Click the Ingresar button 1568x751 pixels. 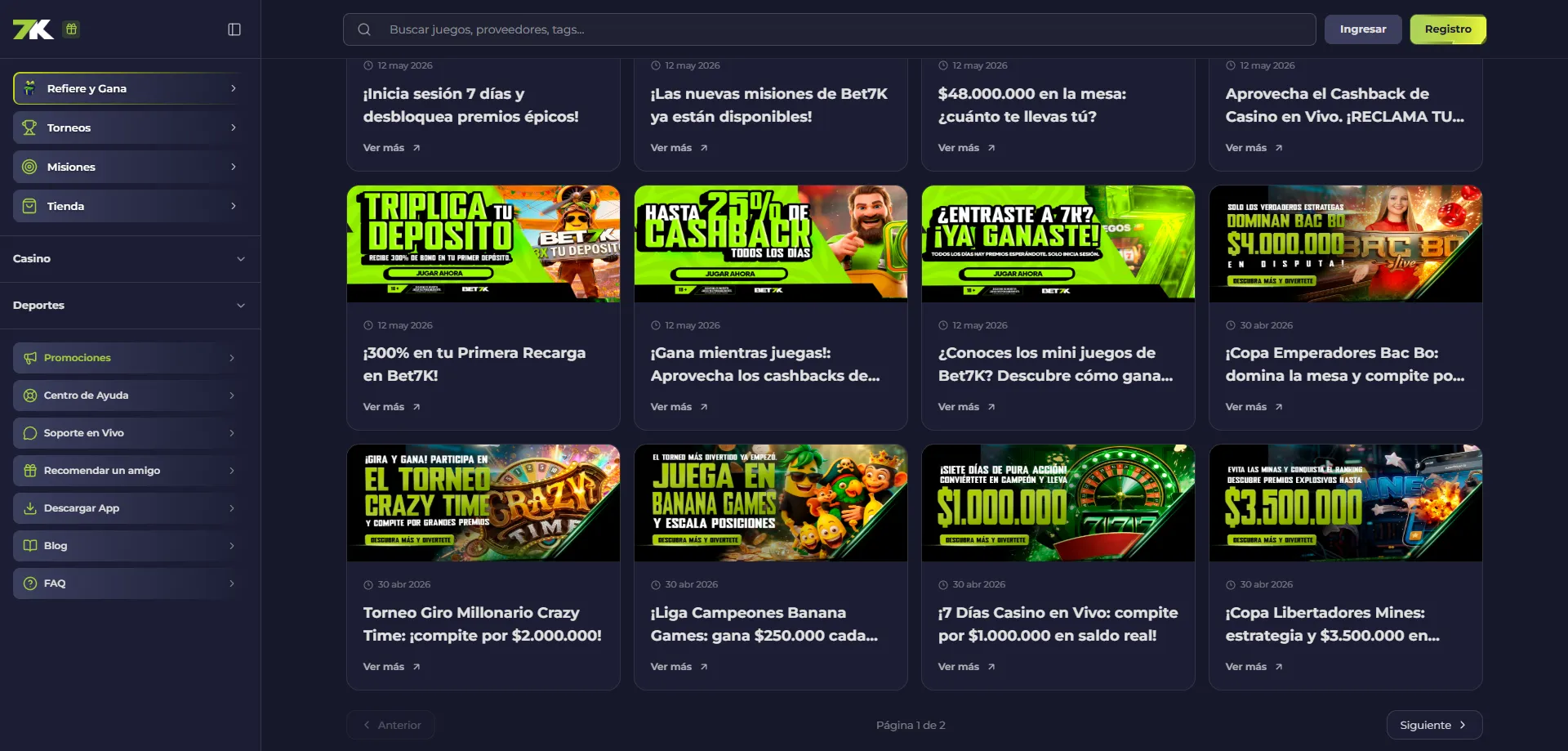click(x=1363, y=29)
